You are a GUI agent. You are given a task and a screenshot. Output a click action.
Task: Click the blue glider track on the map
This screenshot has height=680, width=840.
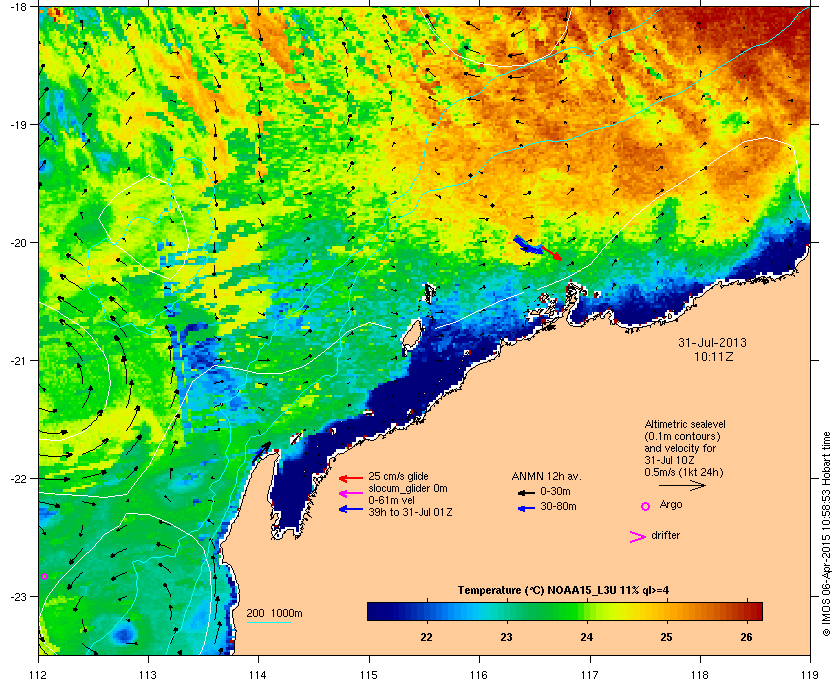(x=527, y=245)
